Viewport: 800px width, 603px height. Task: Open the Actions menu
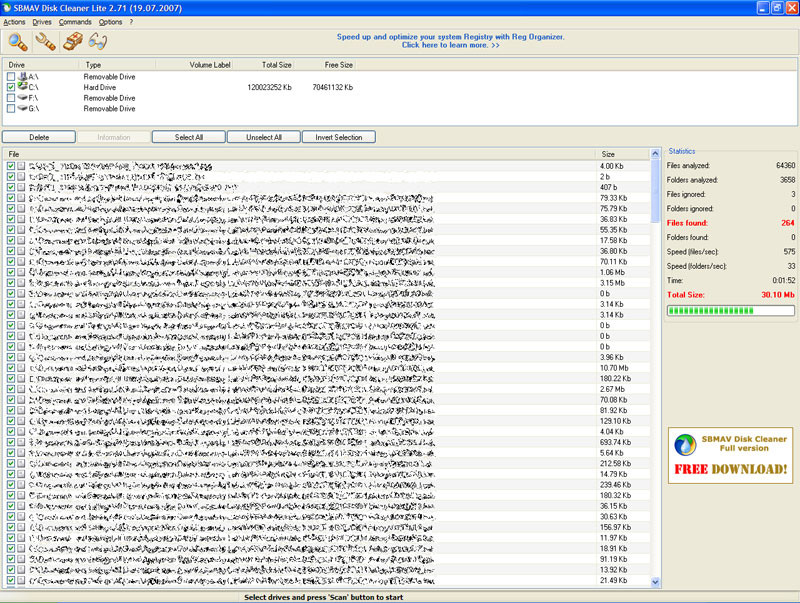click(14, 22)
